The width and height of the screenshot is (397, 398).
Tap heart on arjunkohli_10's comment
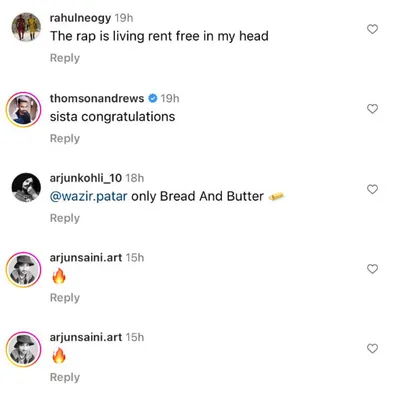[372, 189]
